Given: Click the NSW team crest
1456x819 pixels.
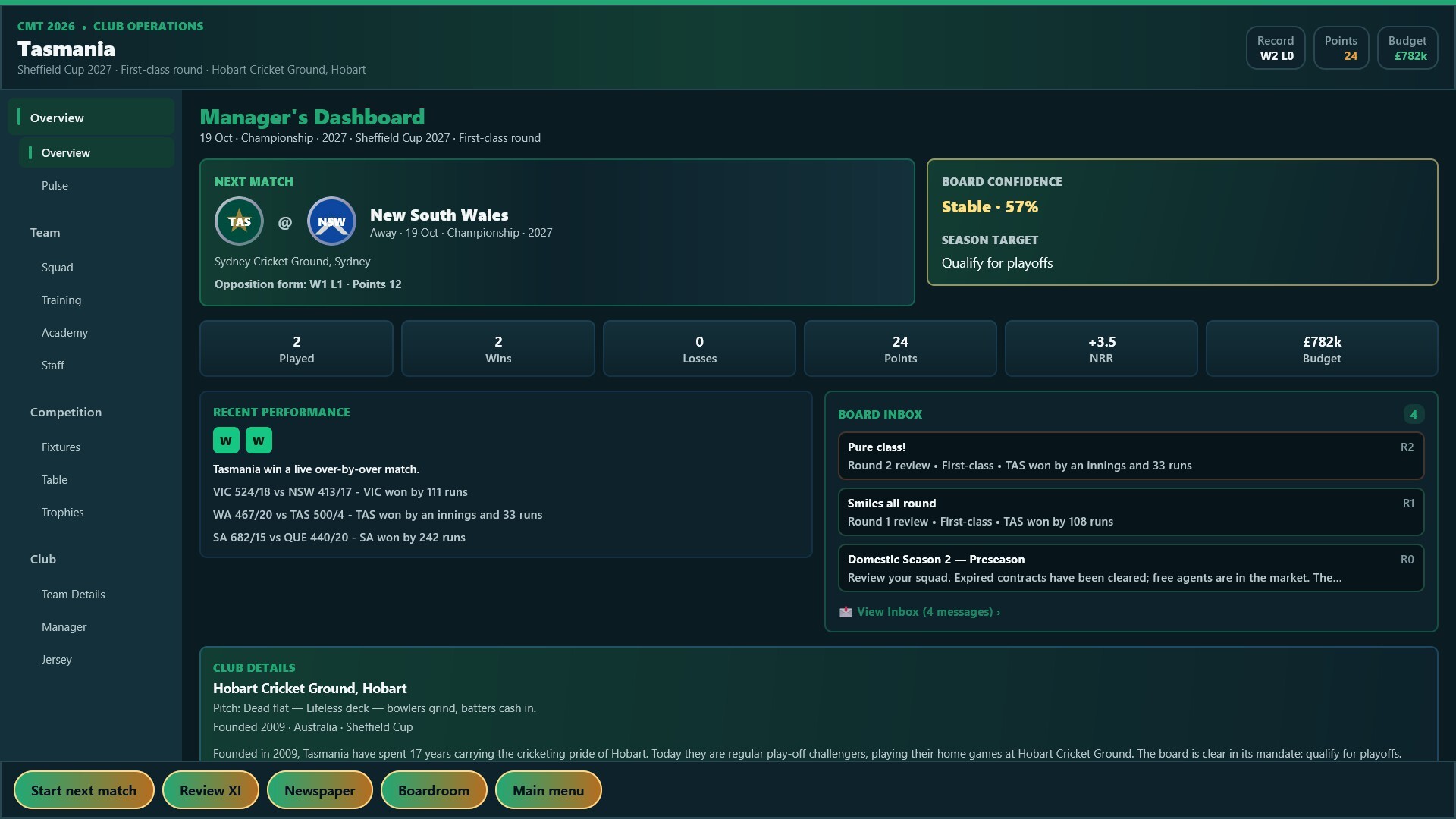Looking at the screenshot, I should point(331,221).
